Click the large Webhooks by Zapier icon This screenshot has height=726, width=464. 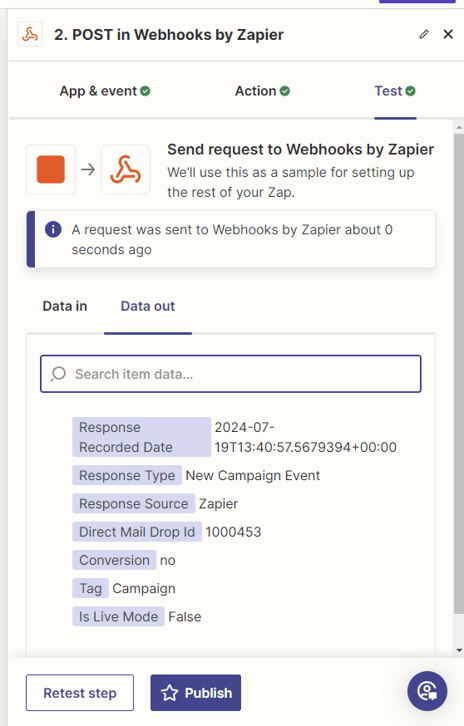[125, 169]
